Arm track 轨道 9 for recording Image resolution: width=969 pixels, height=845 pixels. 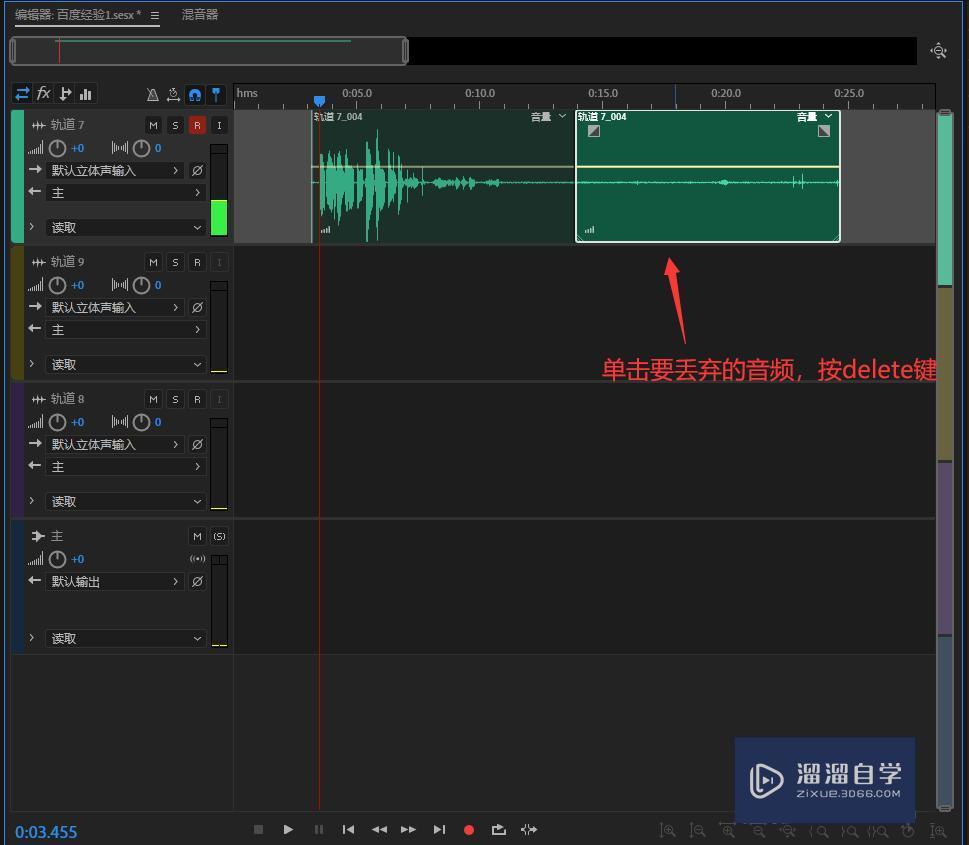point(197,263)
